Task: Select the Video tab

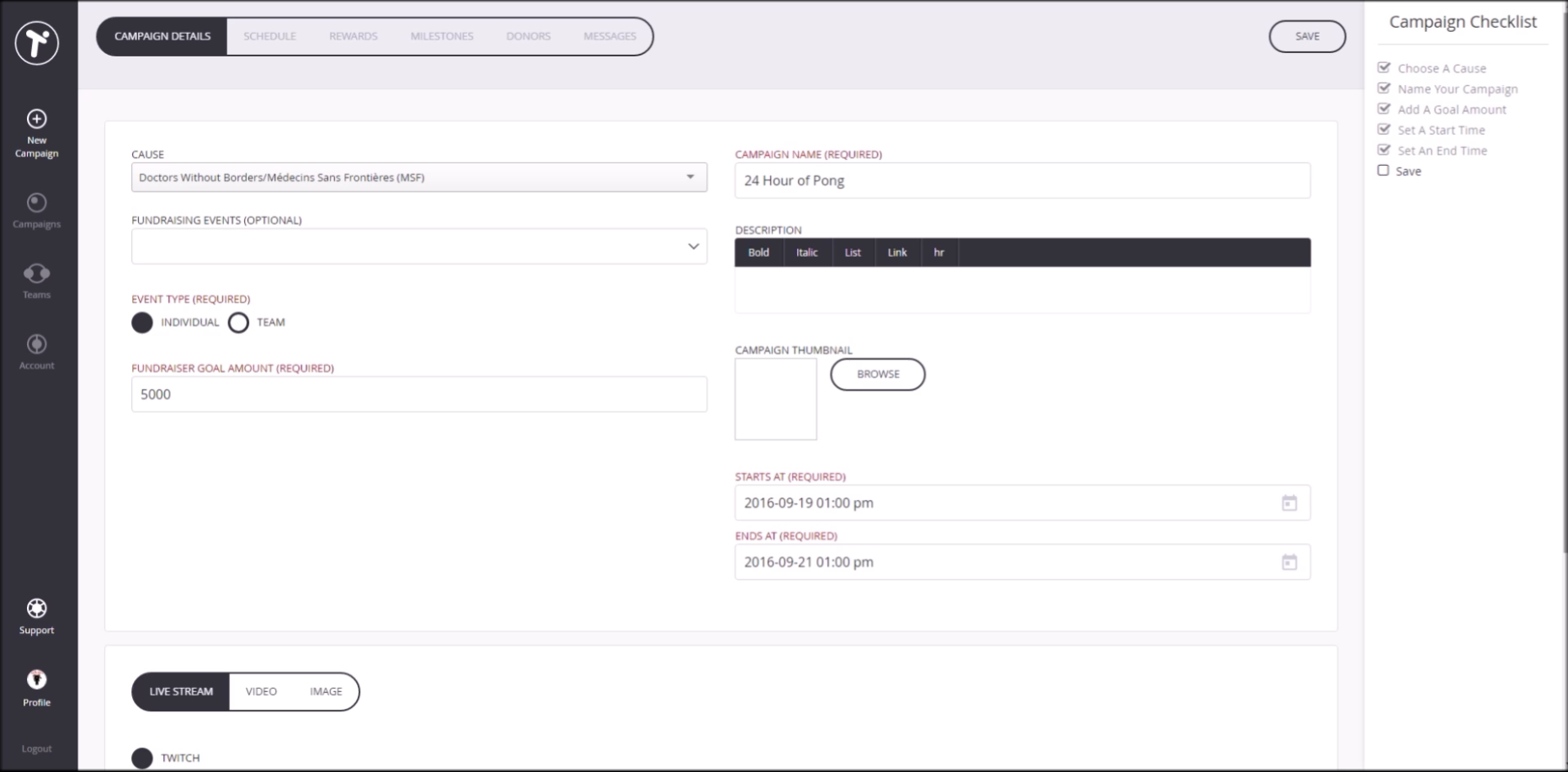Action: coord(261,691)
